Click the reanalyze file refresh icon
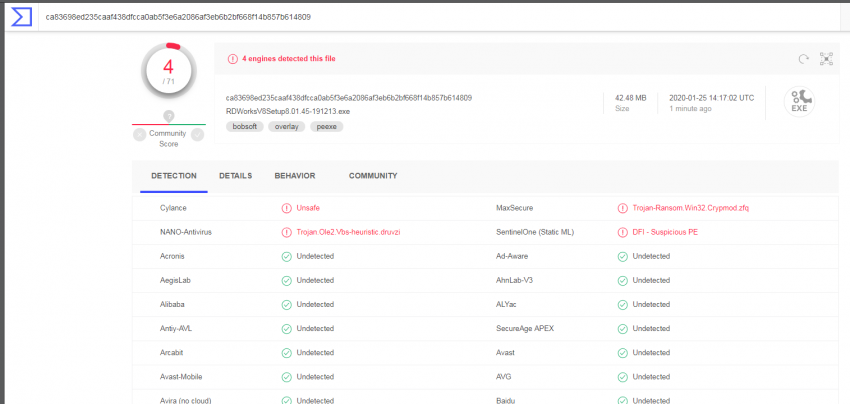The width and height of the screenshot is (850, 404). pos(803,59)
